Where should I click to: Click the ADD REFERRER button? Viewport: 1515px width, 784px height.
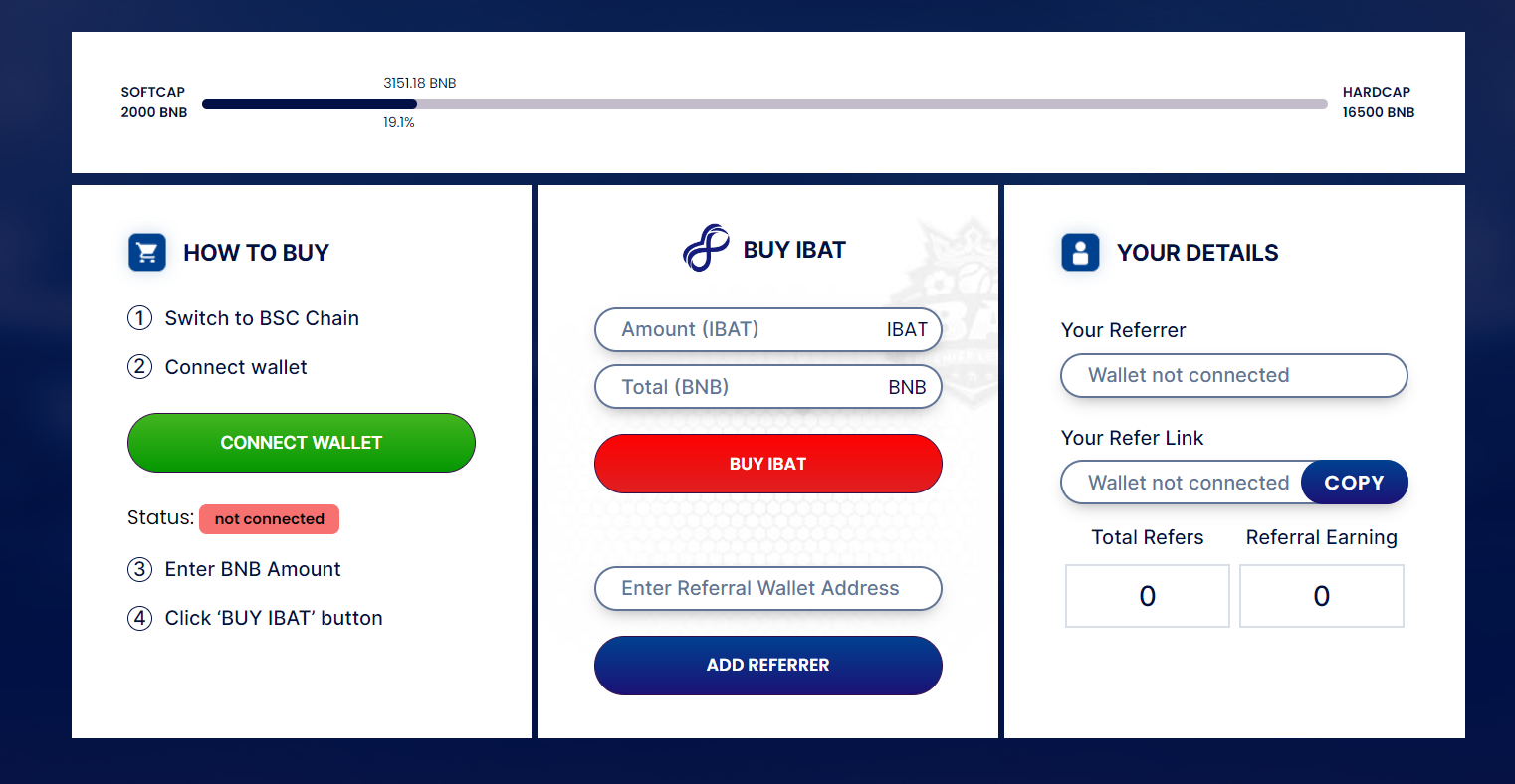[768, 666]
